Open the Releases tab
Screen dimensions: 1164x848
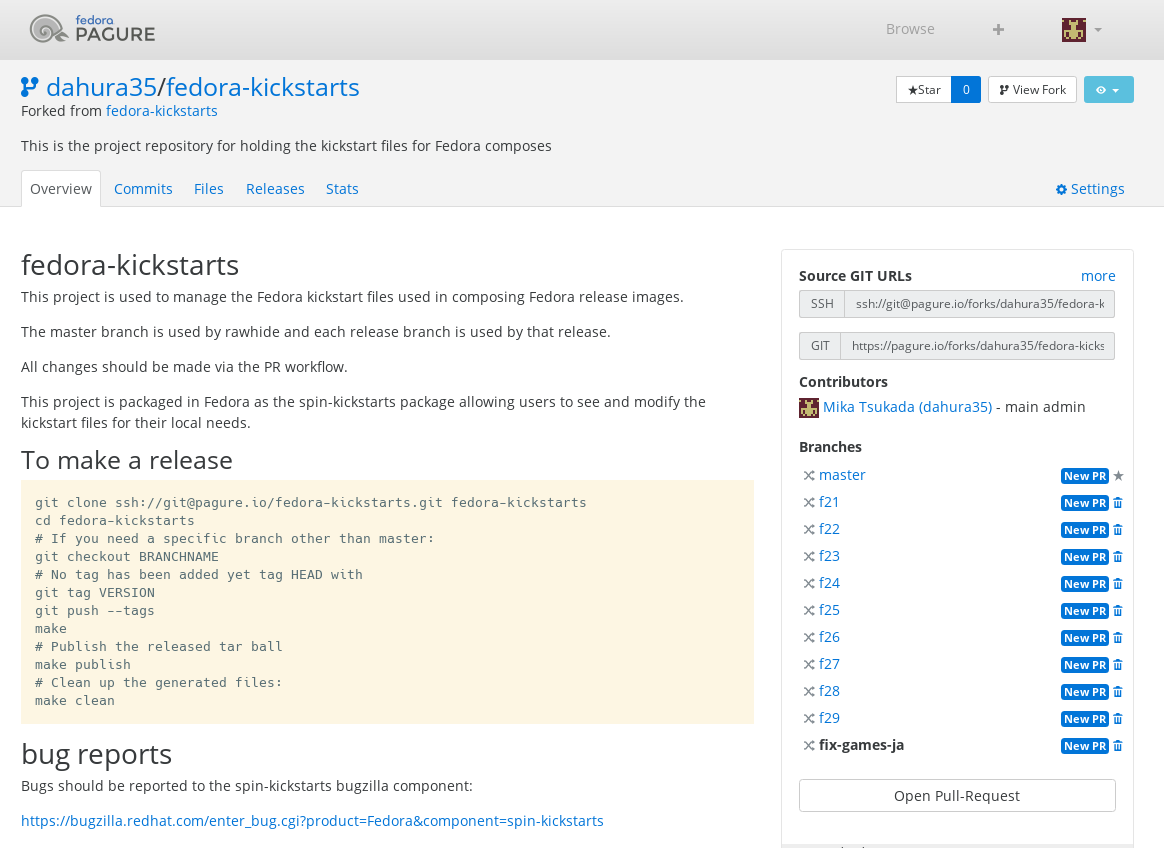click(x=275, y=189)
